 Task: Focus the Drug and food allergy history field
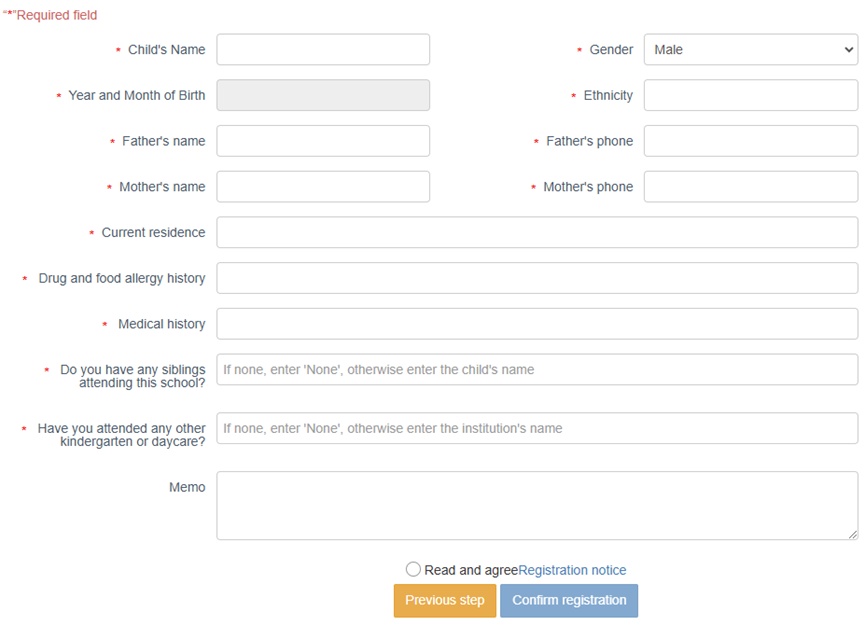(x=537, y=278)
